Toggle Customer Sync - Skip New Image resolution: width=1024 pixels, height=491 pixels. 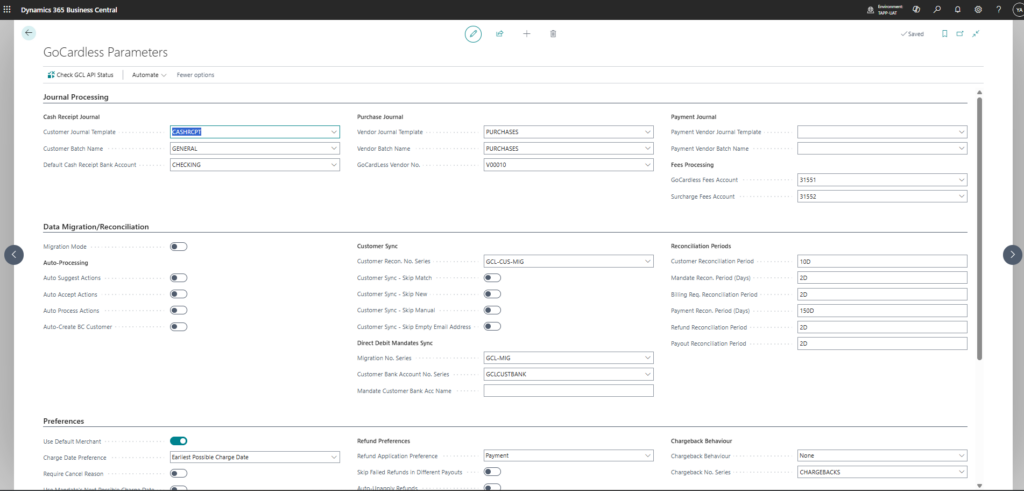[492, 294]
